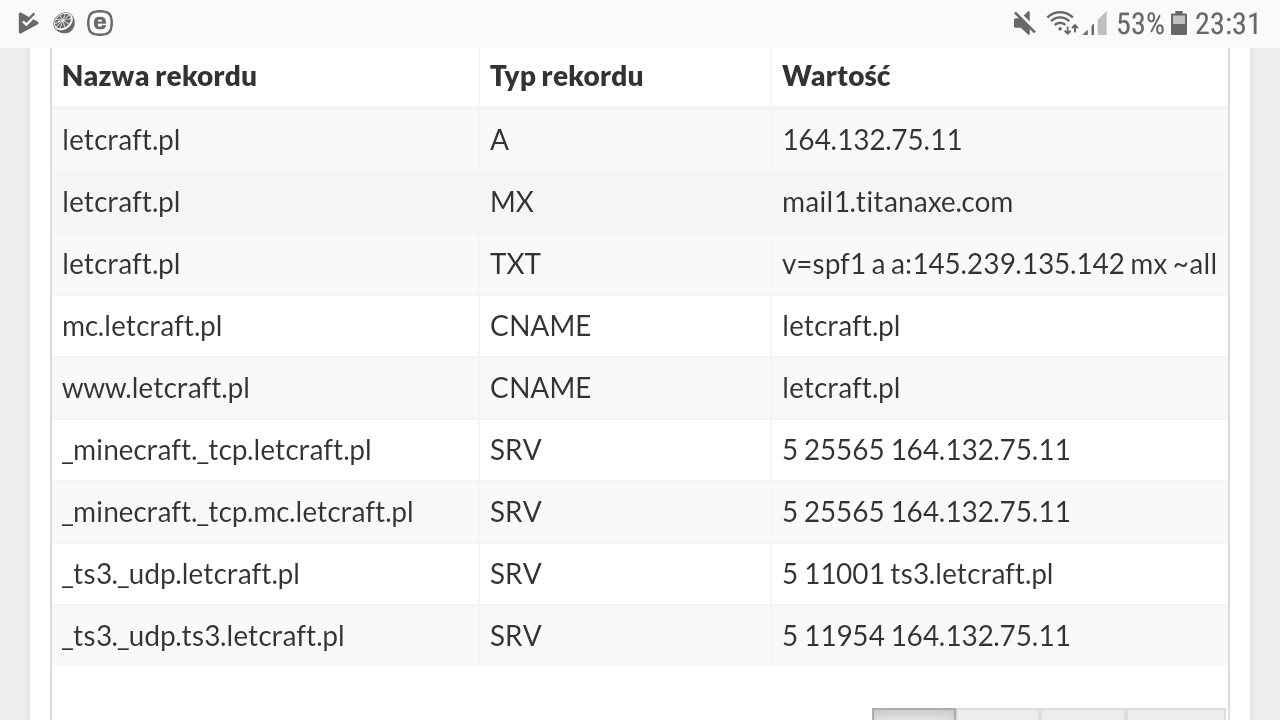Click the mail1.titanaxe.com MX value
Image resolution: width=1280 pixels, height=720 pixels.
point(897,202)
